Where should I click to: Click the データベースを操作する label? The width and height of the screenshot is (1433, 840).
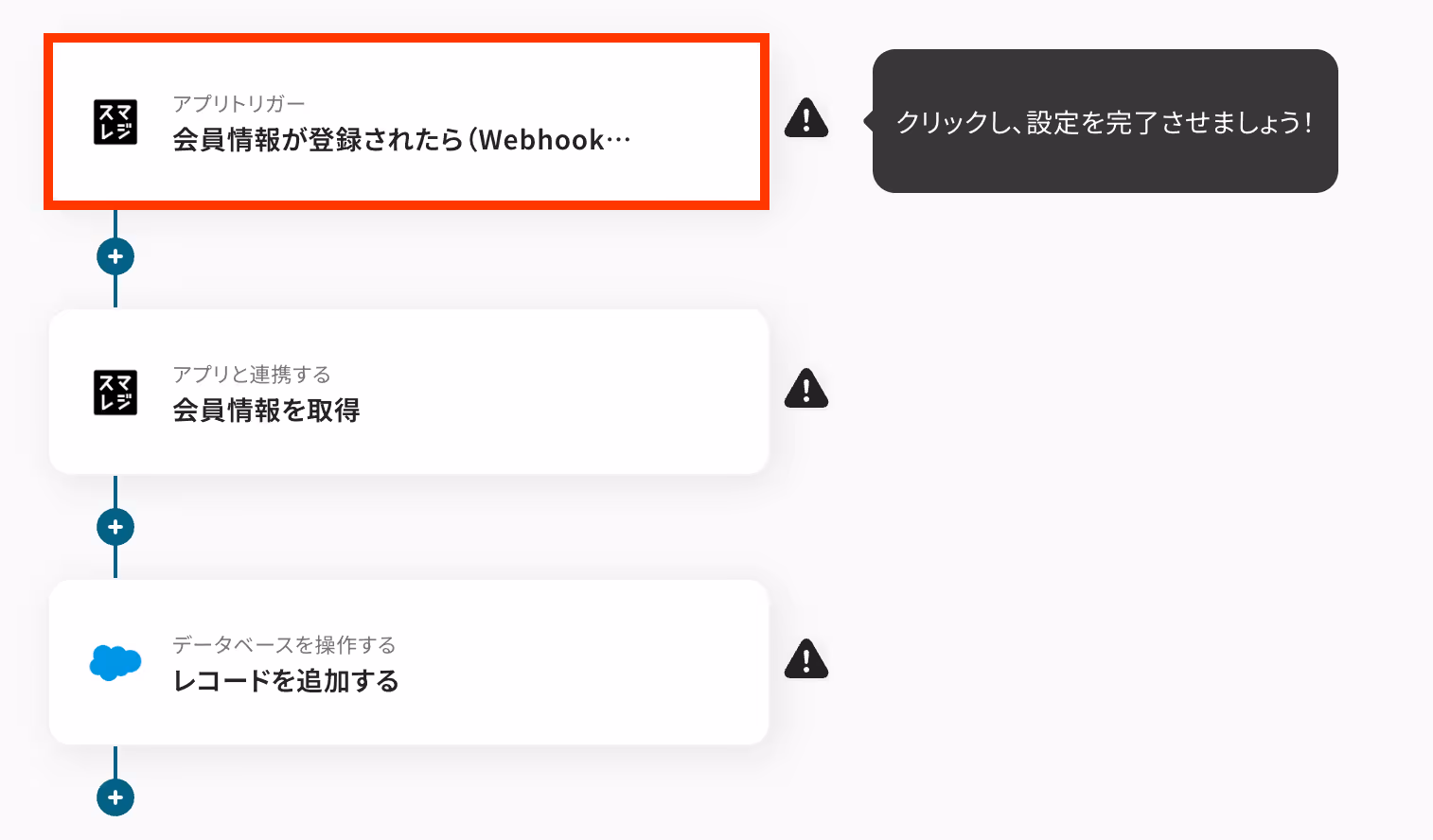click(x=284, y=645)
